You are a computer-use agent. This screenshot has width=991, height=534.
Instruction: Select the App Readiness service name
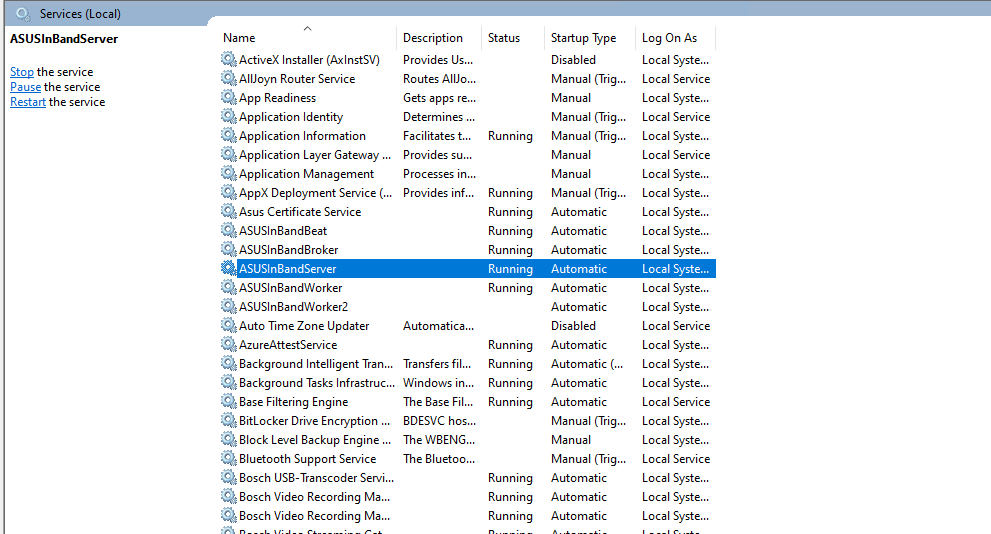[x=277, y=98]
